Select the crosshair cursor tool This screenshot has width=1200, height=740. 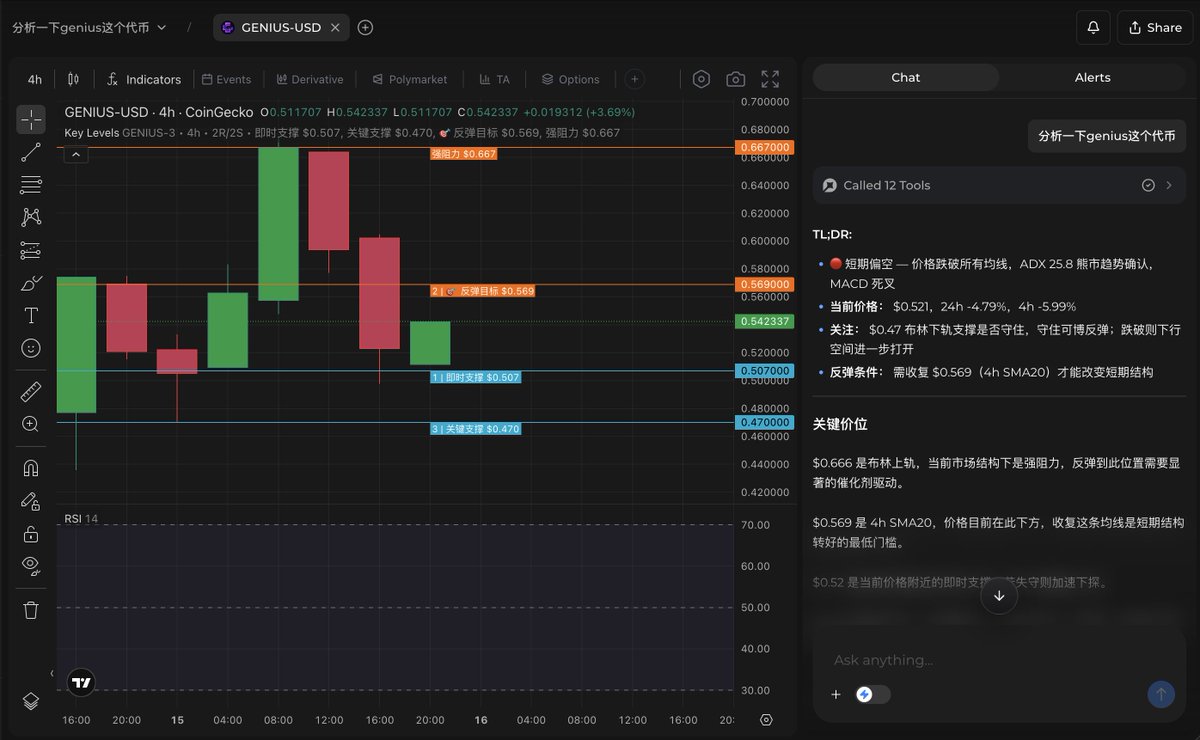click(31, 120)
